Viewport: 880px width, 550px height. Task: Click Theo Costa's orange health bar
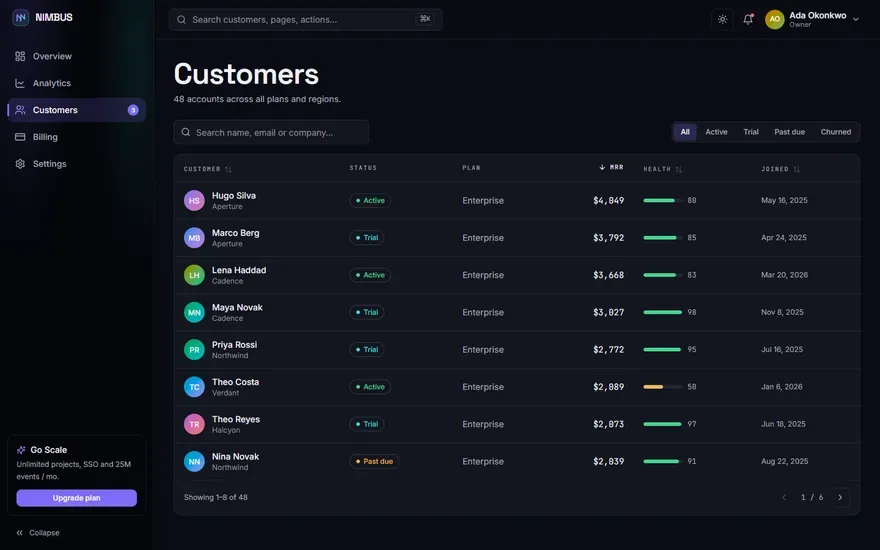pos(662,387)
